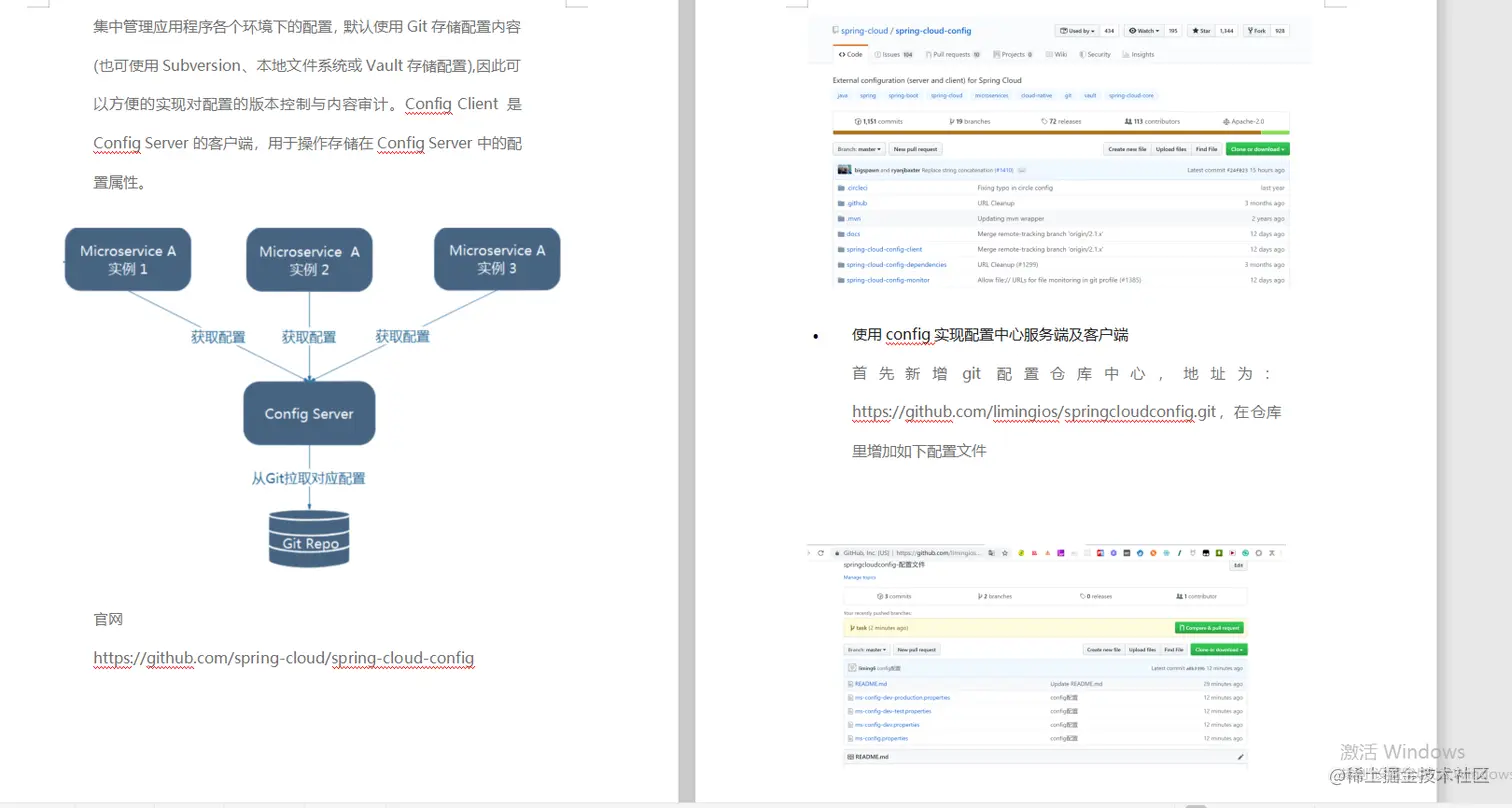Click the contributors people icon showing 113

(x=1127, y=121)
